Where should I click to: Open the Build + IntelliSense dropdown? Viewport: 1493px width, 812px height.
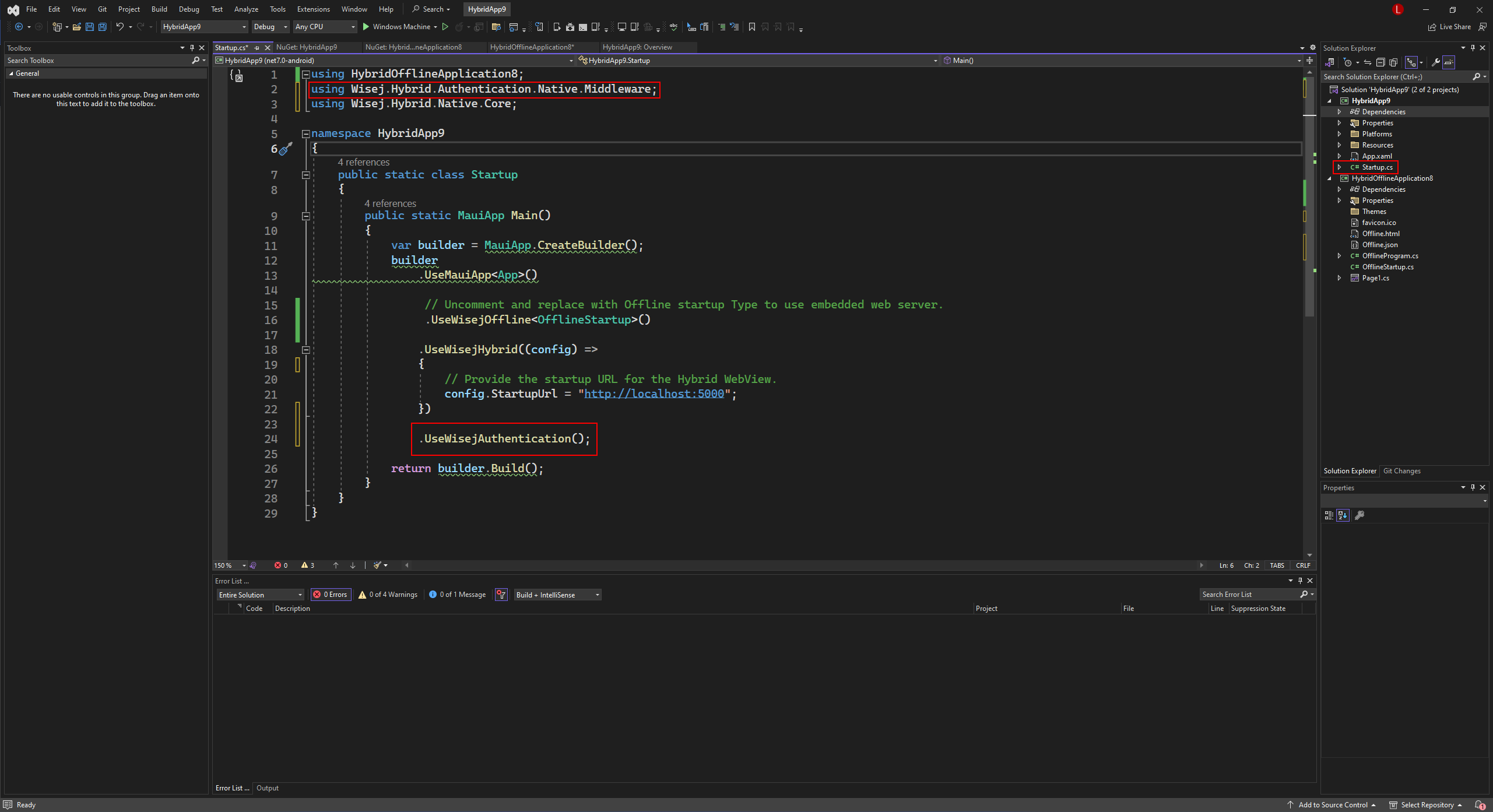click(557, 595)
